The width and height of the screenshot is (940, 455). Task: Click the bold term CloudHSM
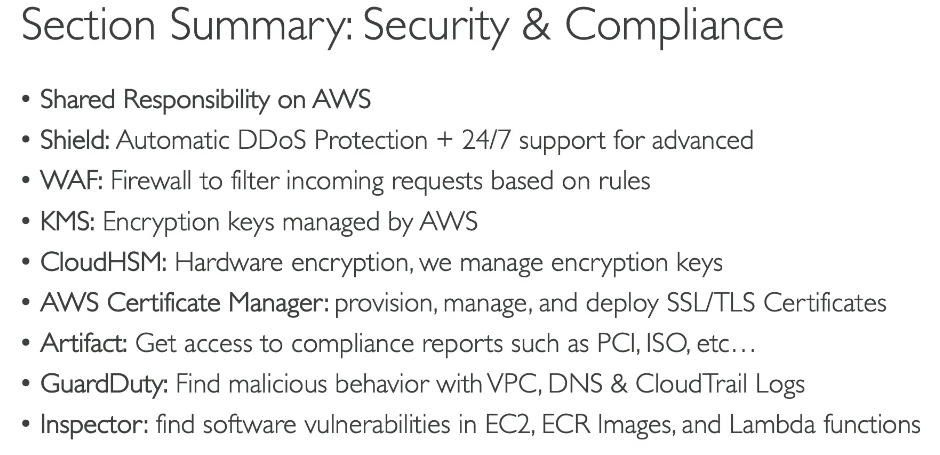tap(104, 262)
